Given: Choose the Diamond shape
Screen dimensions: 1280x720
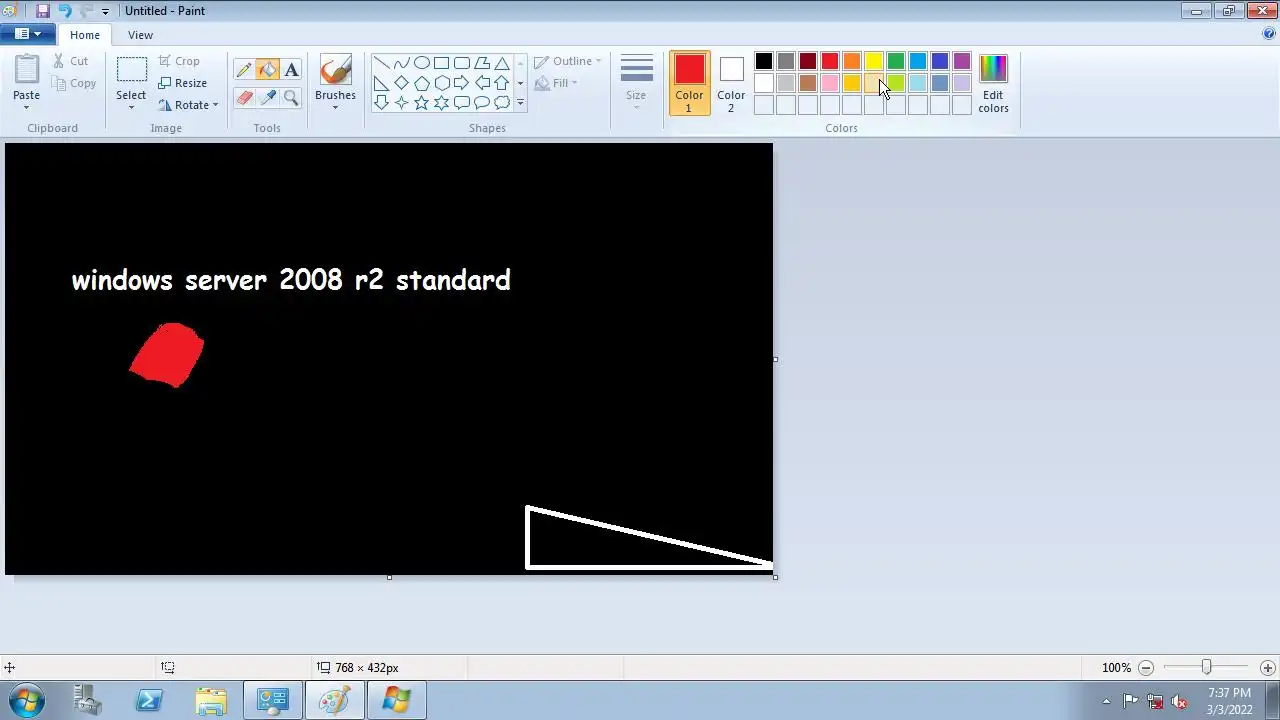Looking at the screenshot, I should click(401, 83).
